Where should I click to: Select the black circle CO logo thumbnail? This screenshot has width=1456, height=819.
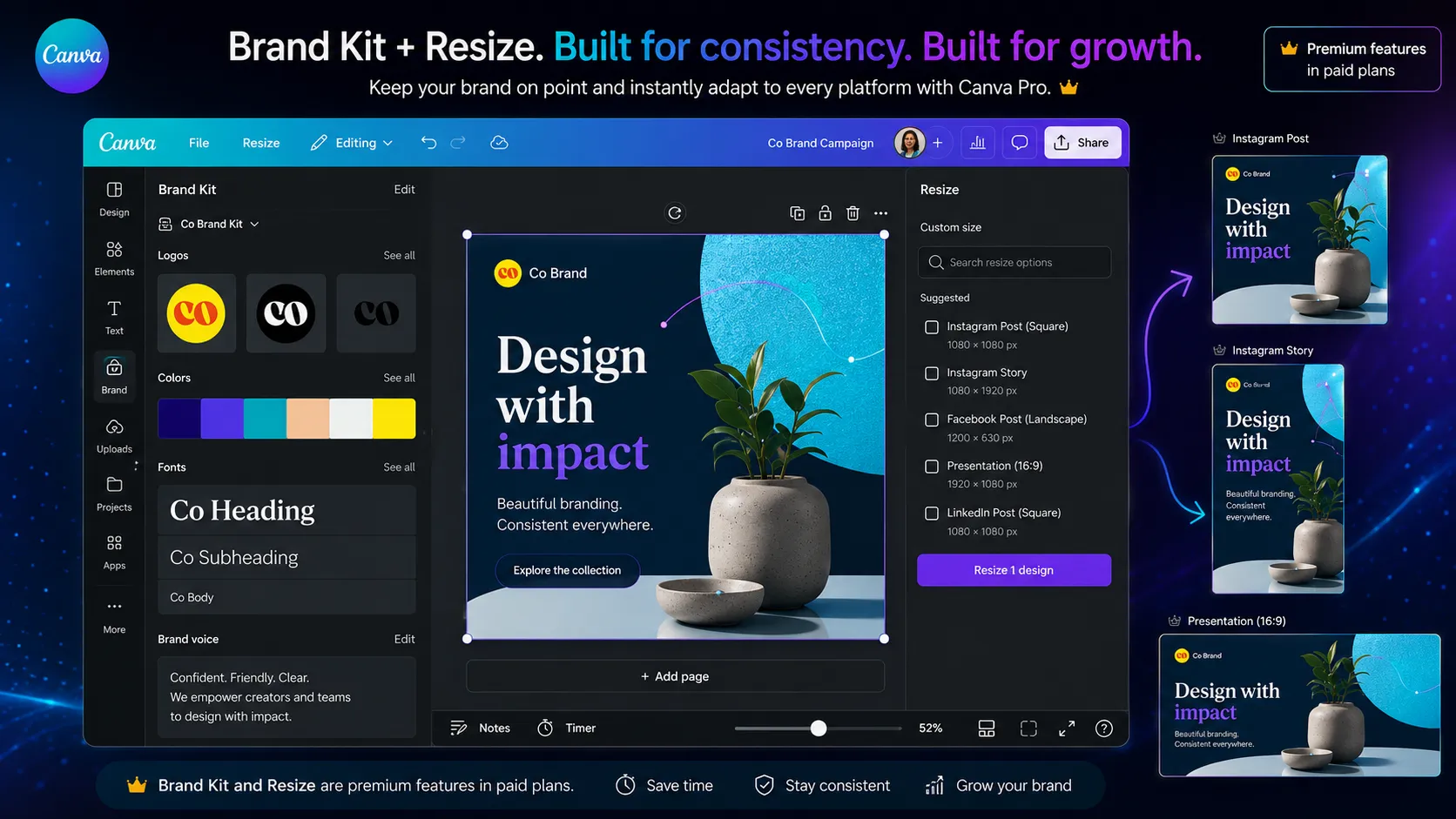286,313
